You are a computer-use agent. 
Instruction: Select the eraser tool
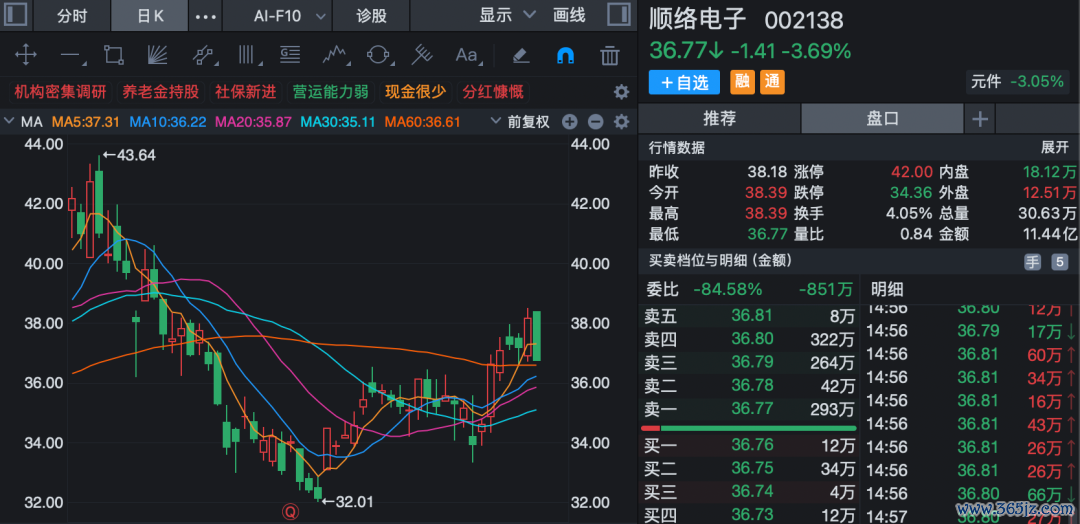521,55
